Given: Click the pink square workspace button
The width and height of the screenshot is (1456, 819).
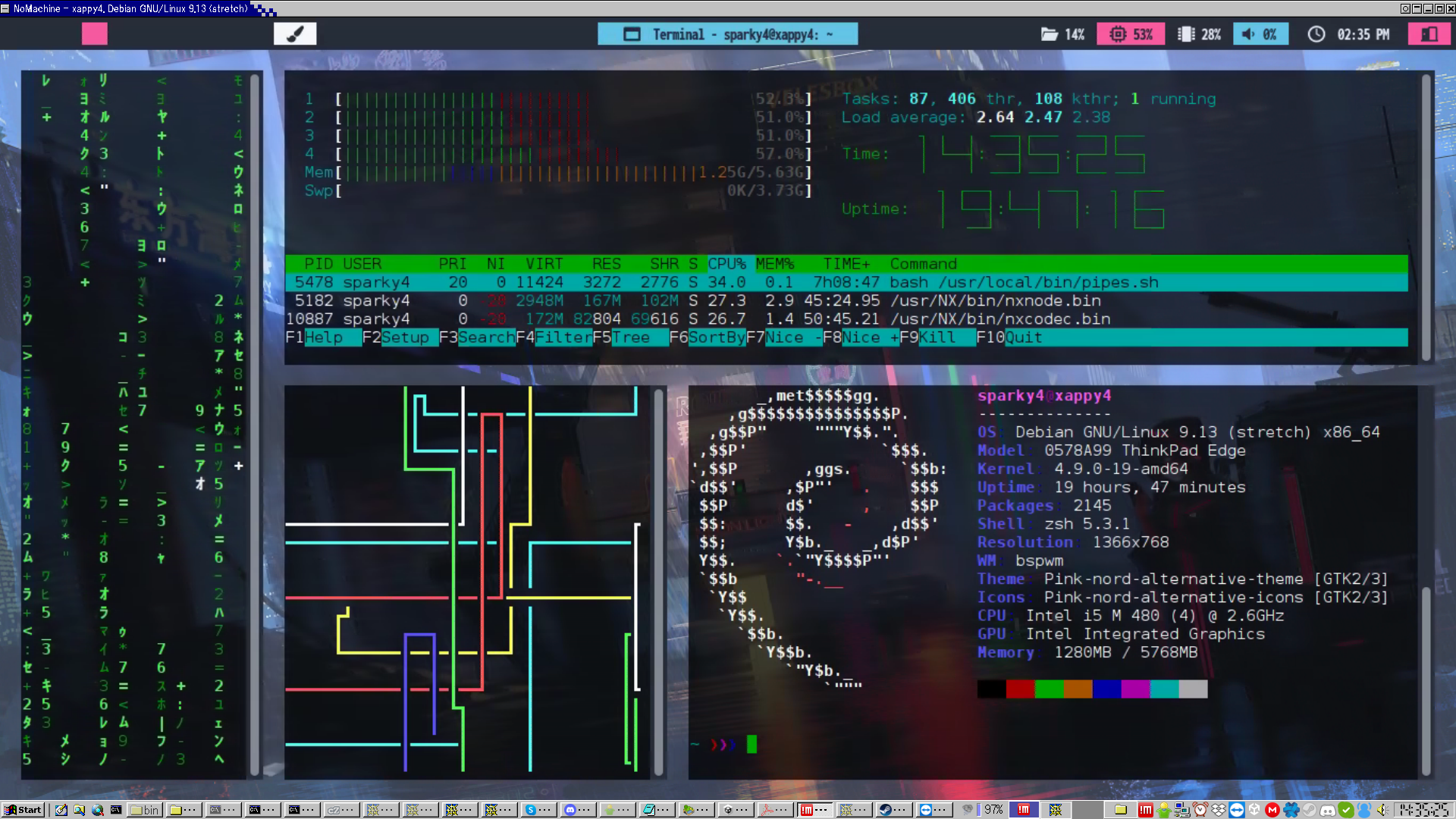Looking at the screenshot, I should pos(95,34).
